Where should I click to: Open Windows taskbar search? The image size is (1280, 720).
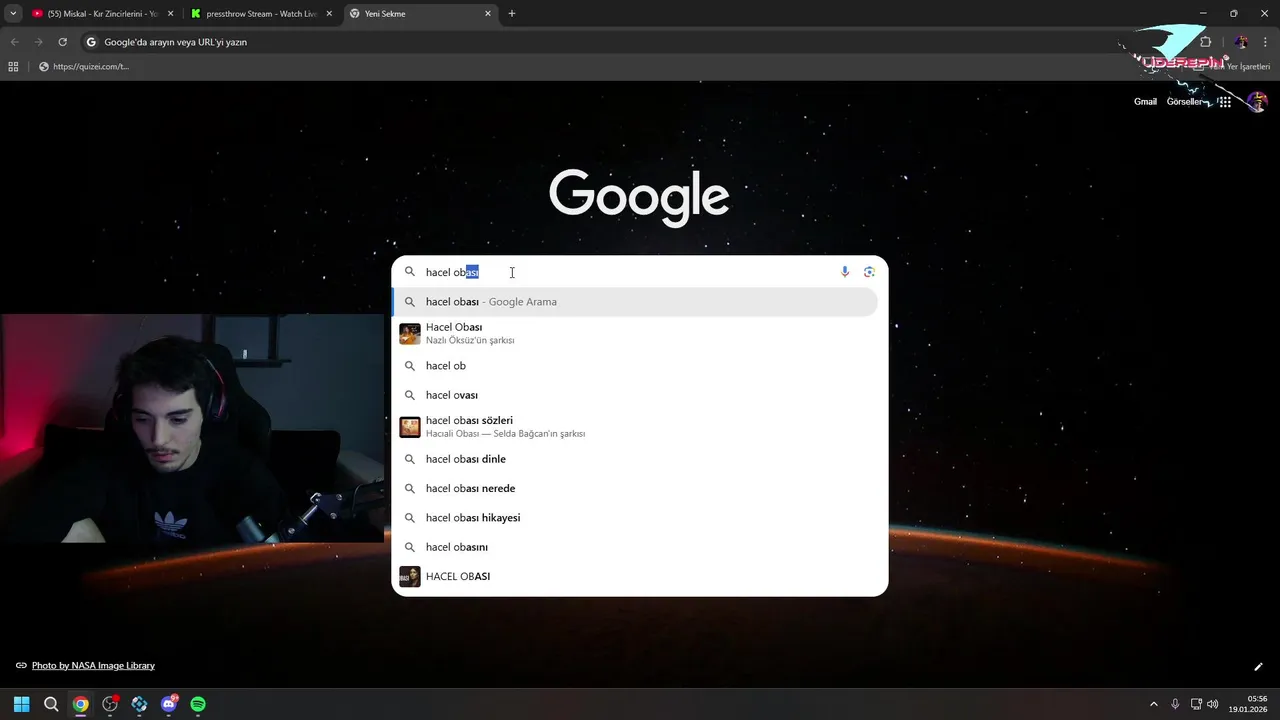51,704
